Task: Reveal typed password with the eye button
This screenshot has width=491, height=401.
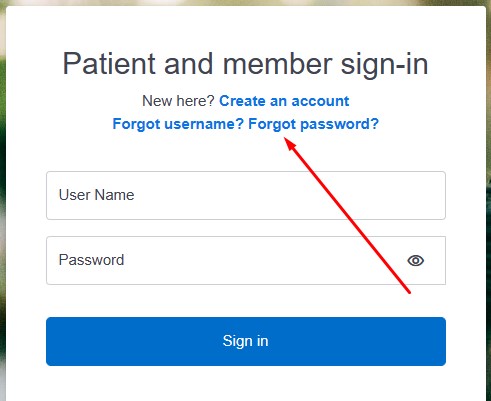Action: click(415, 260)
